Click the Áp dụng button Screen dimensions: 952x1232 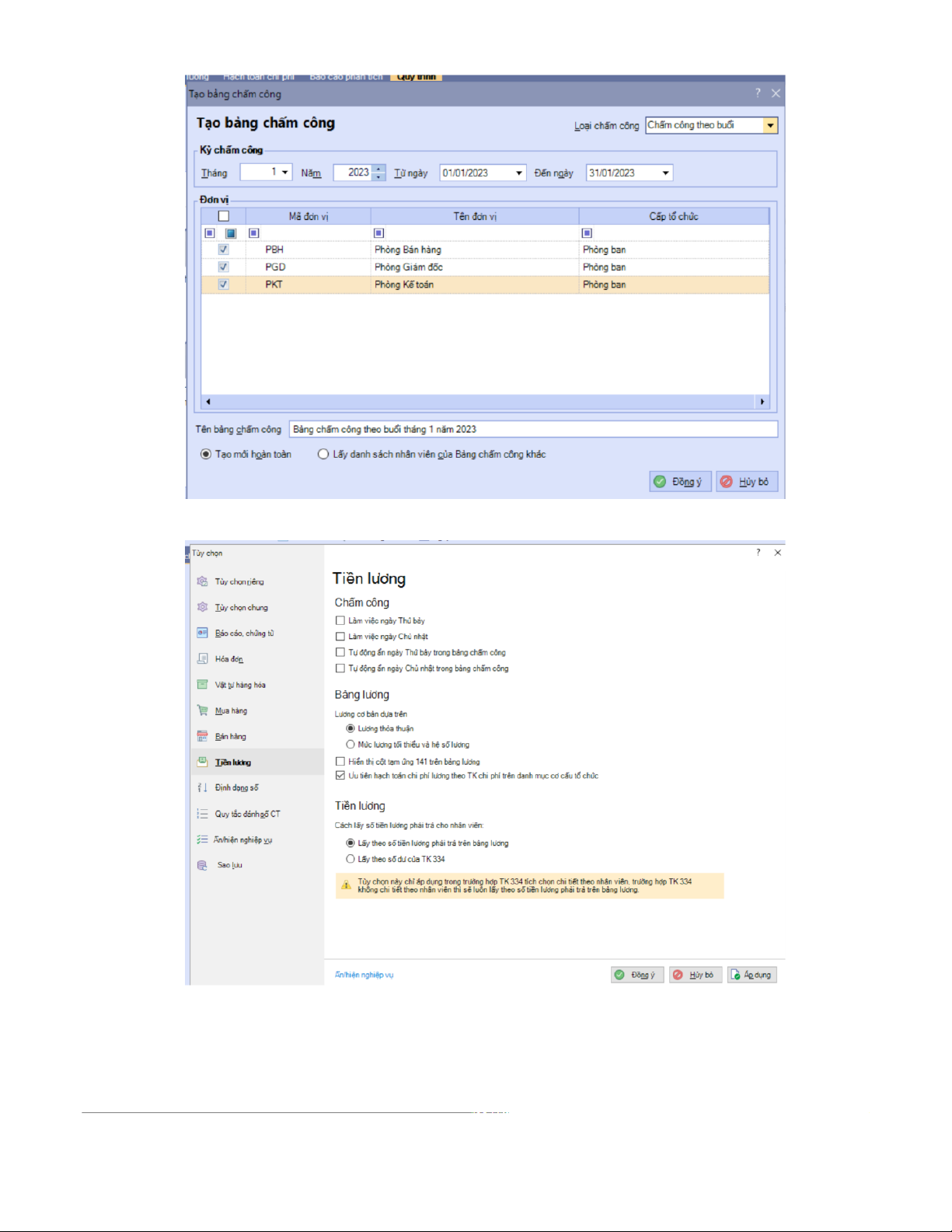tap(751, 975)
